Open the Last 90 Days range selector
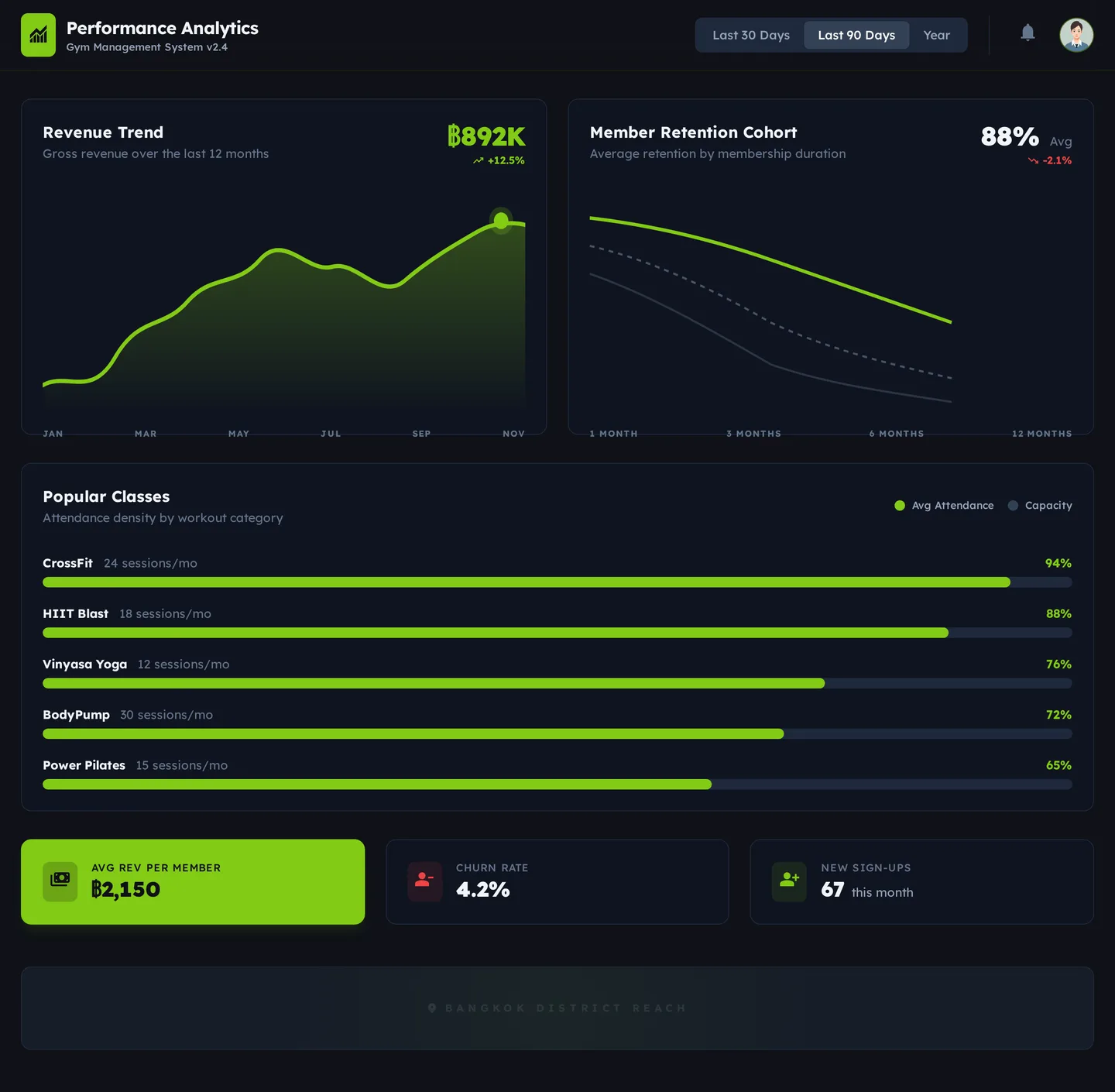Viewport: 1115px width, 1092px height. [x=856, y=35]
